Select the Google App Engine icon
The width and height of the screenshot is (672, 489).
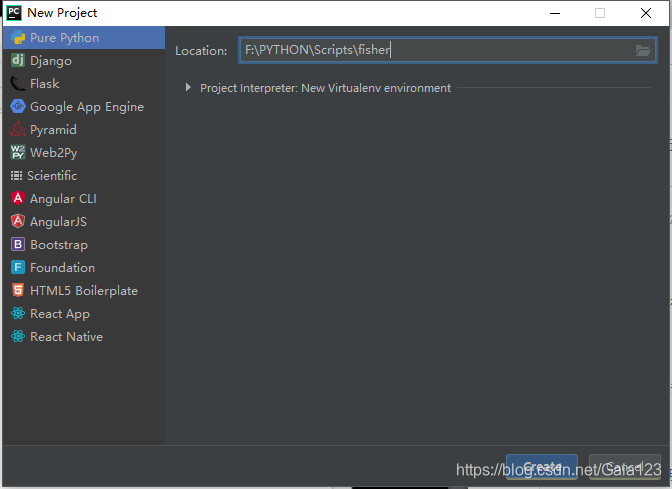click(18, 106)
